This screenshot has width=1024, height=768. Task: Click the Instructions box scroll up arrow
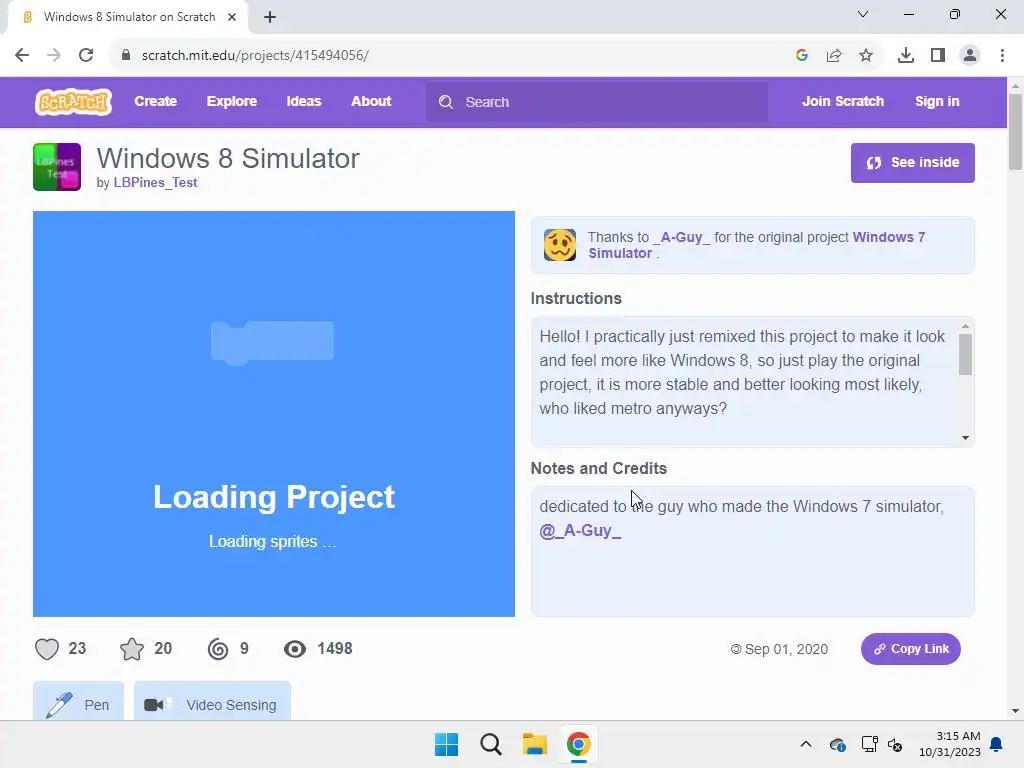pos(965,326)
